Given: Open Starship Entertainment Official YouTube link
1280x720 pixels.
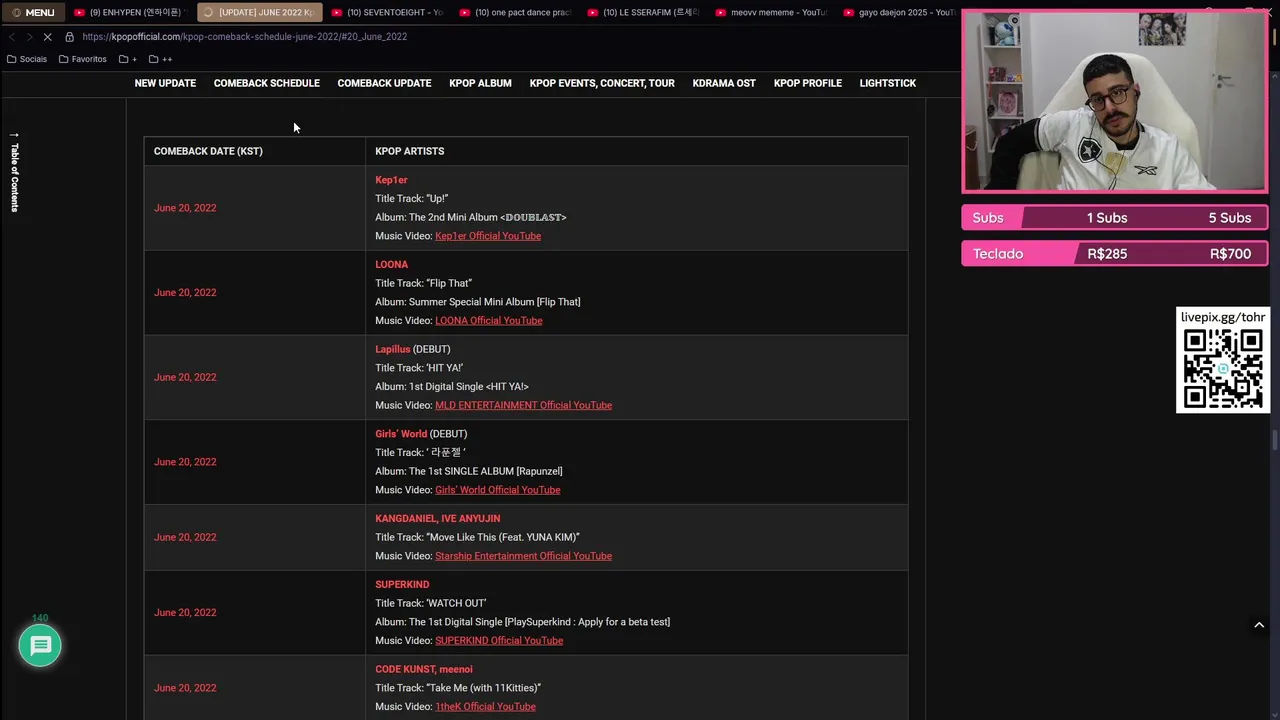Looking at the screenshot, I should (523, 556).
